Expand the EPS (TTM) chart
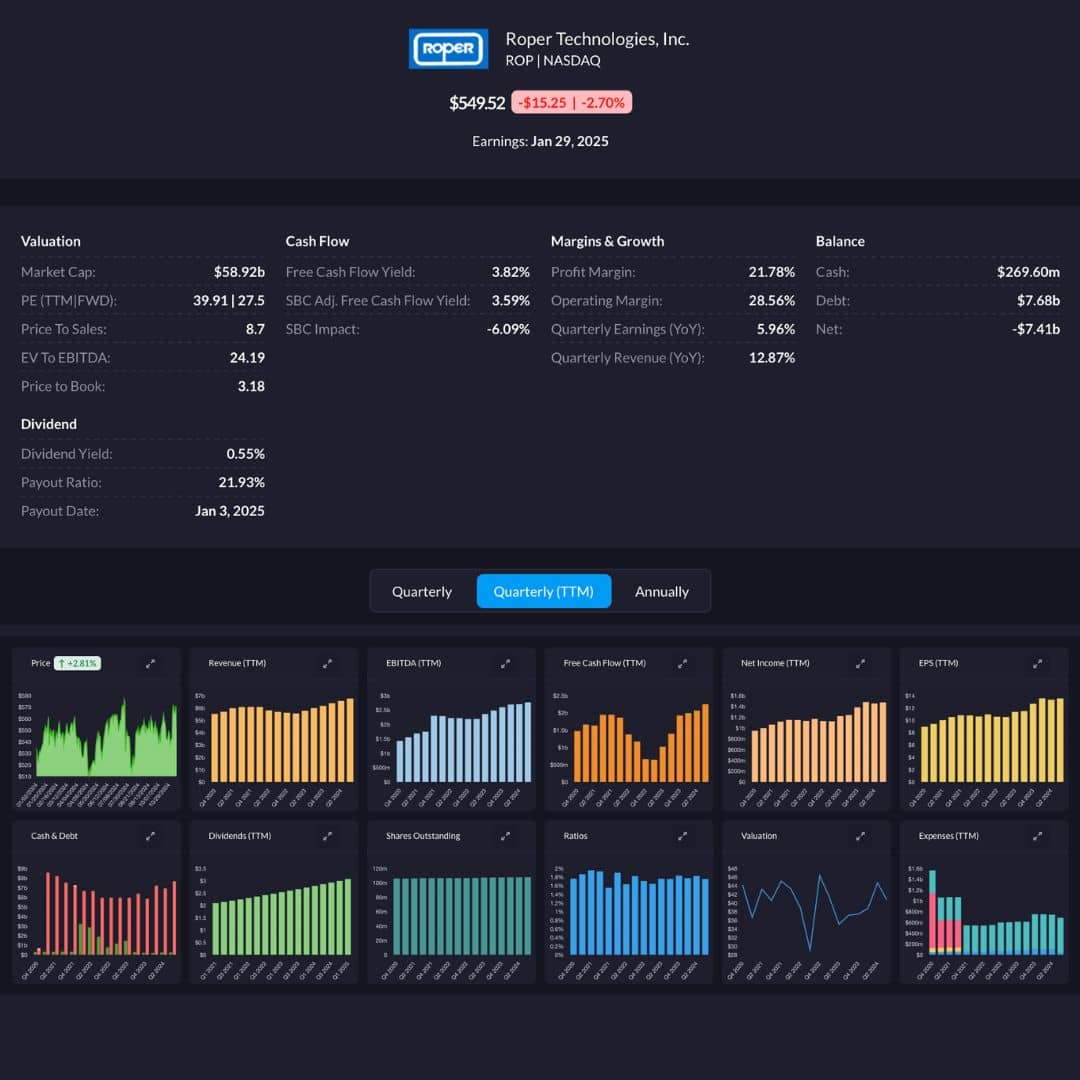Image resolution: width=1080 pixels, height=1080 pixels. point(1037,663)
